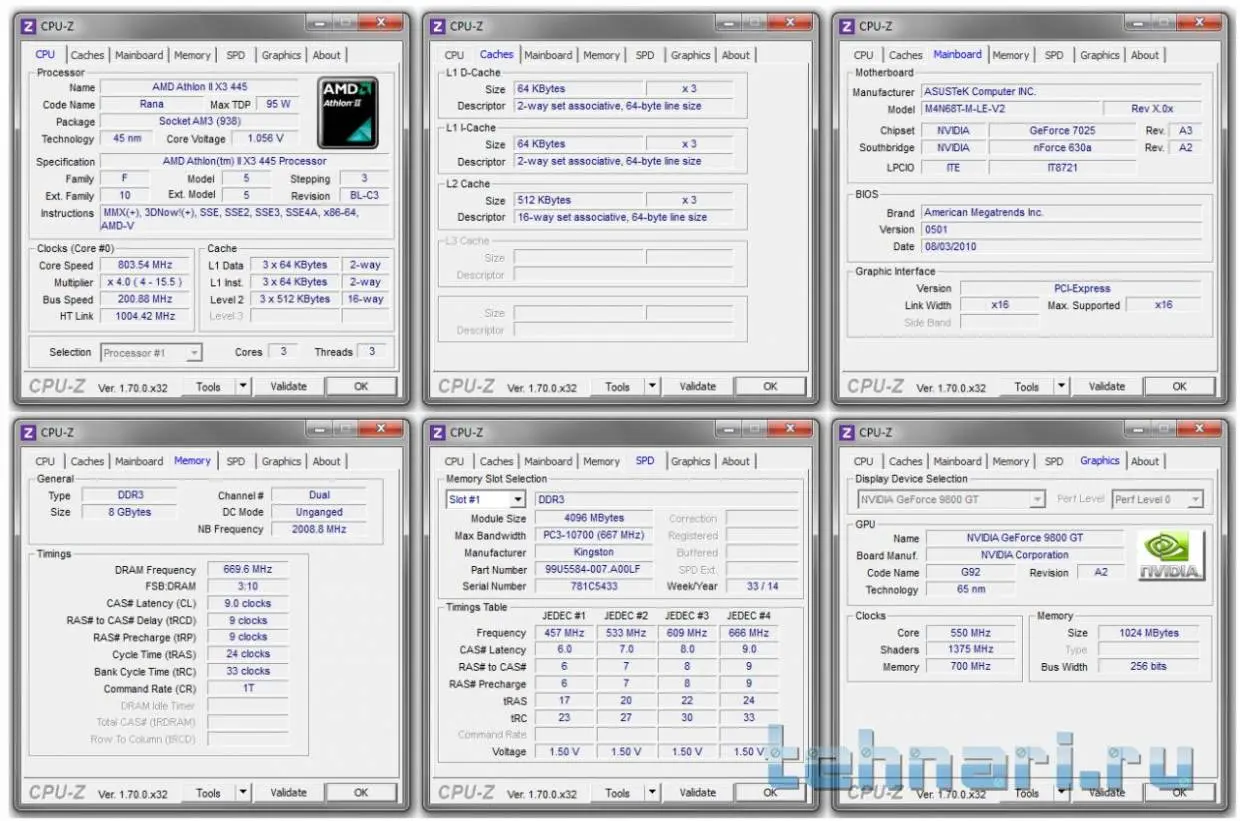
Task: Click Validate in the SPD tab window
Action: (x=697, y=792)
